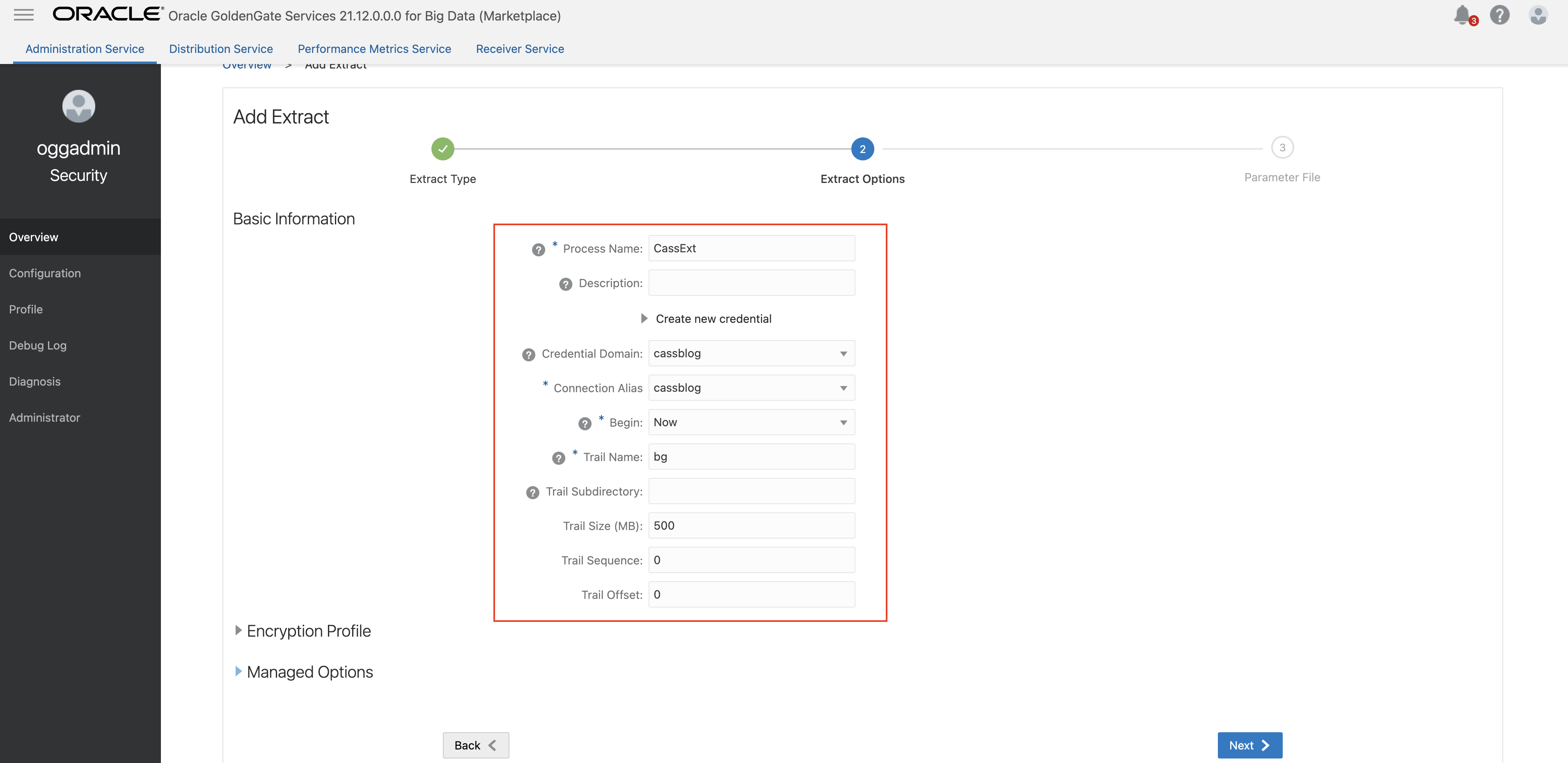Click help icon beside Begin field
Image resolution: width=1568 pixels, height=763 pixels.
pyautogui.click(x=585, y=423)
